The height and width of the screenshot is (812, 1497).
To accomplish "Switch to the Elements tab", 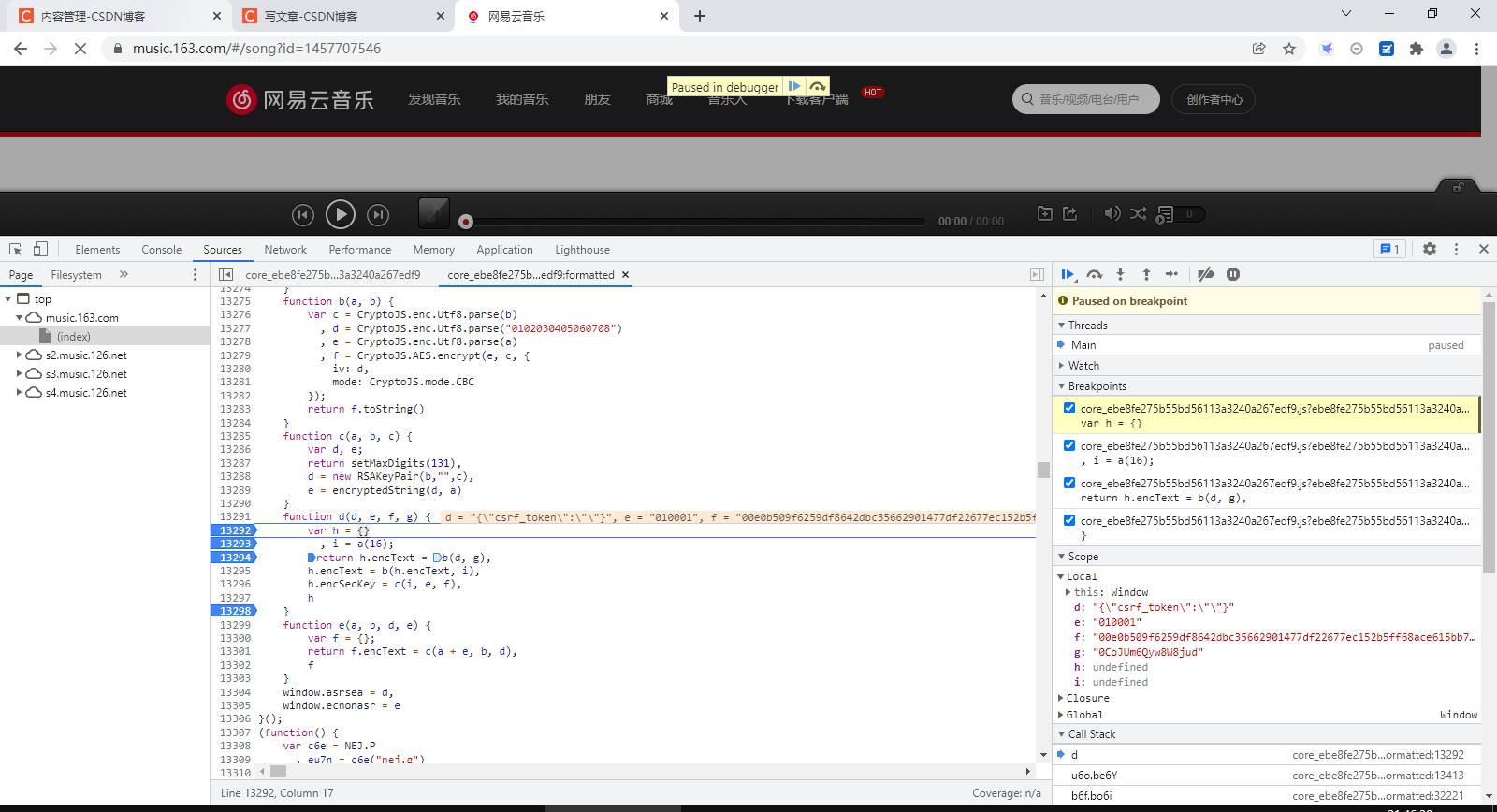I will click(x=97, y=249).
